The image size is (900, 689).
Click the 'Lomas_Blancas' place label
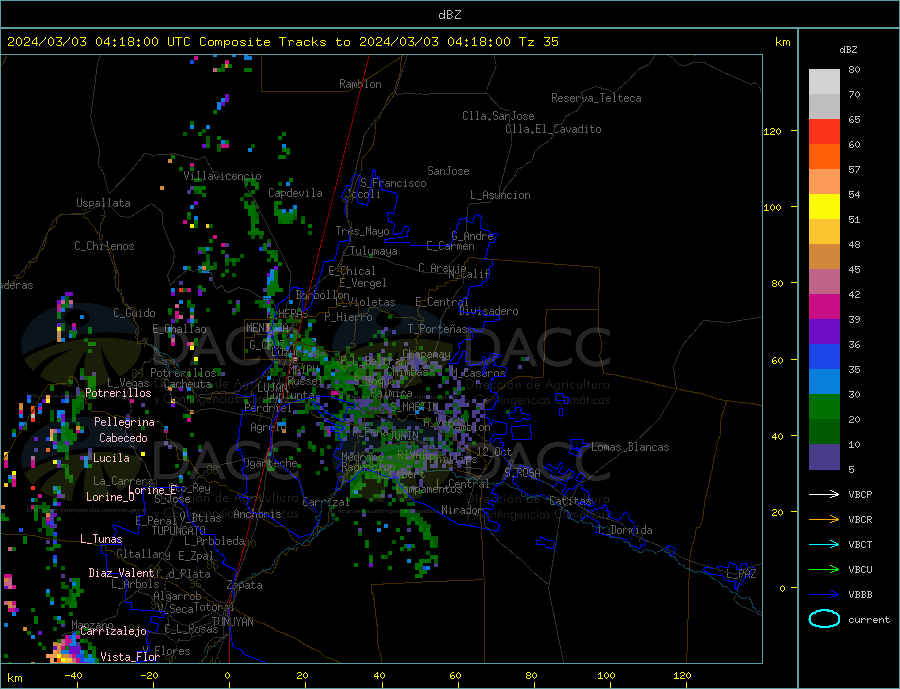tap(630, 447)
